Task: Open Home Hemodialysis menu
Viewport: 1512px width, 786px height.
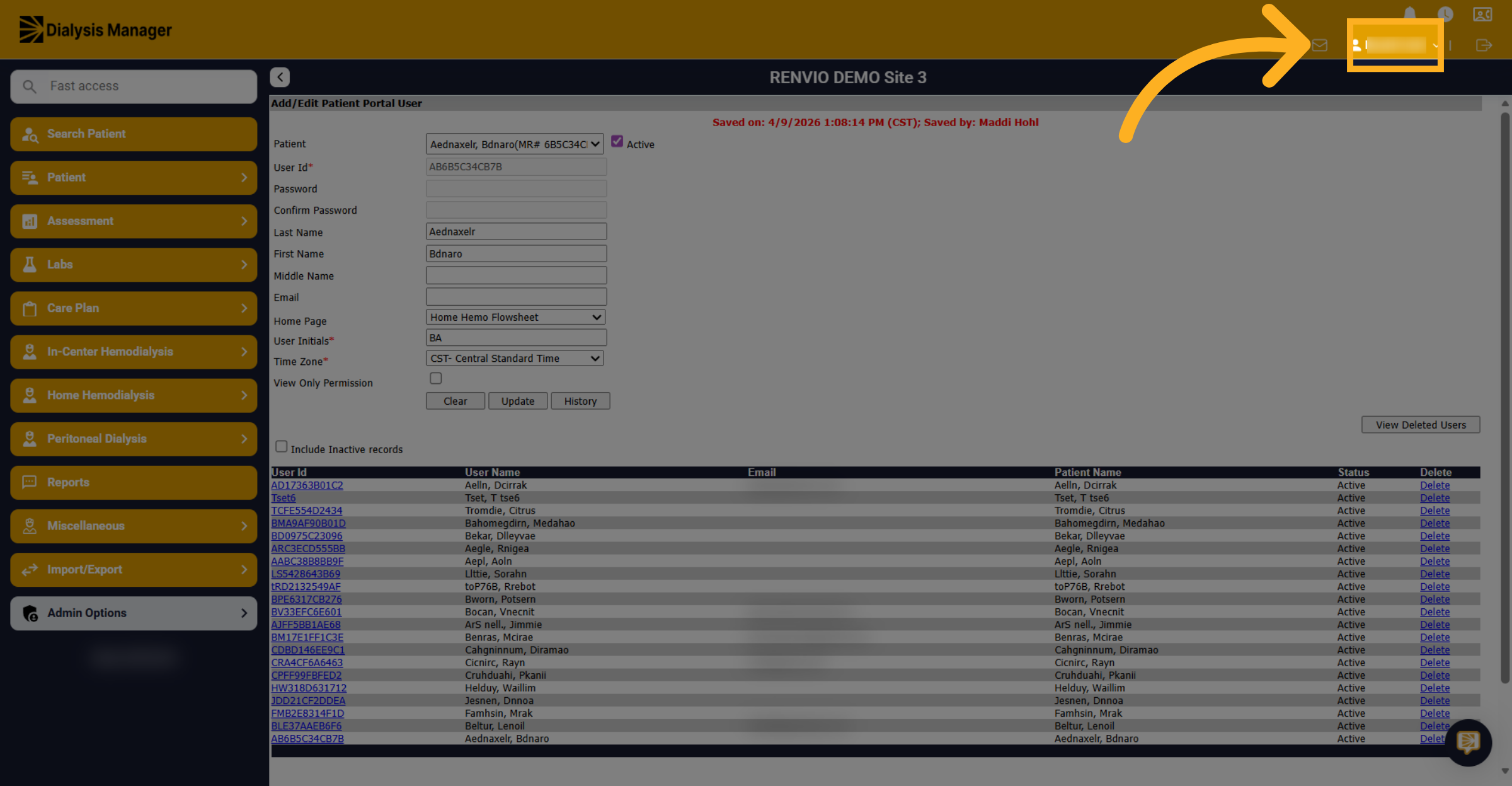Action: (x=134, y=395)
